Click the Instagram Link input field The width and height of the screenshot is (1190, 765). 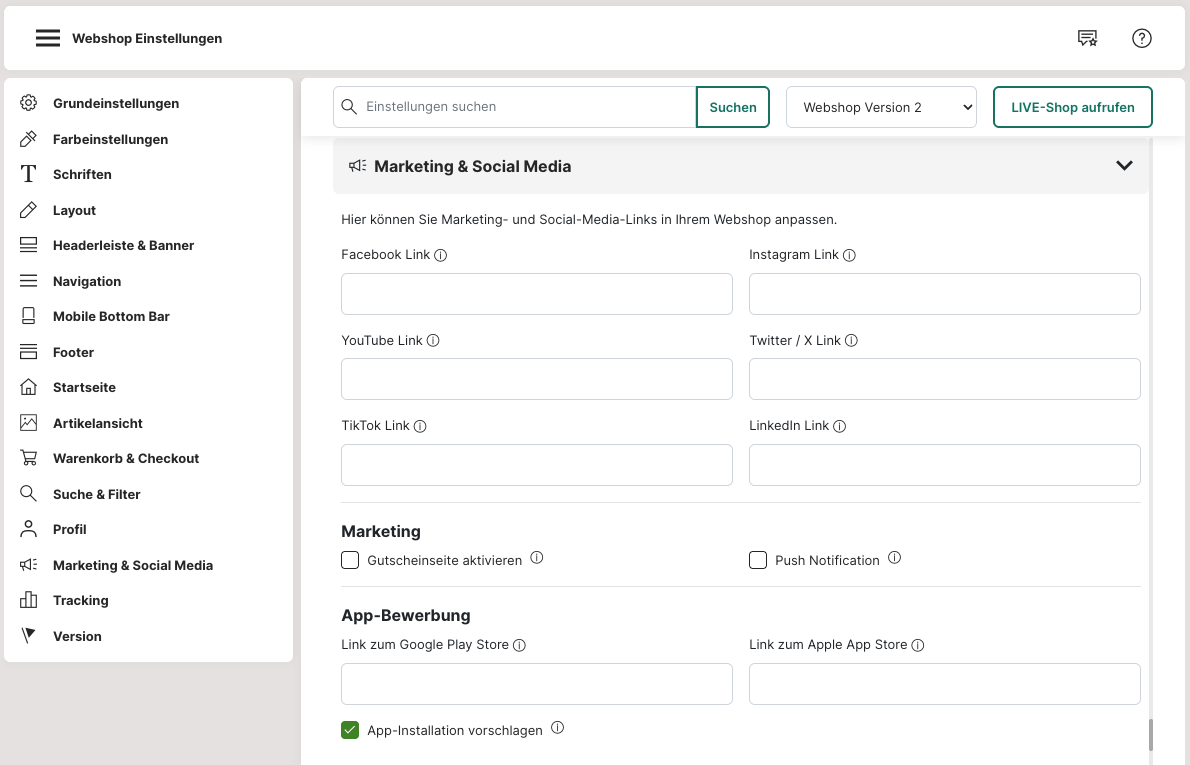click(944, 294)
